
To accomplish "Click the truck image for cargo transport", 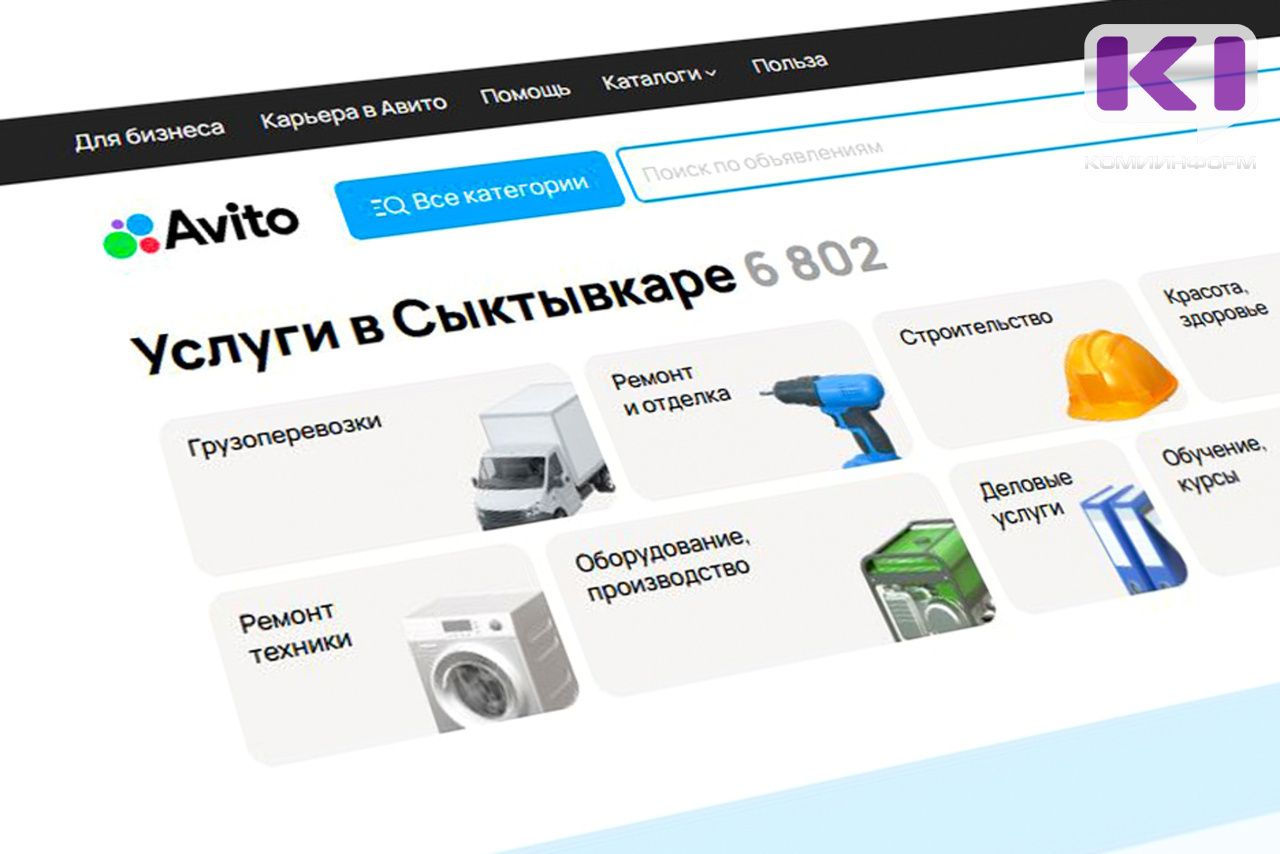I will [x=540, y=456].
